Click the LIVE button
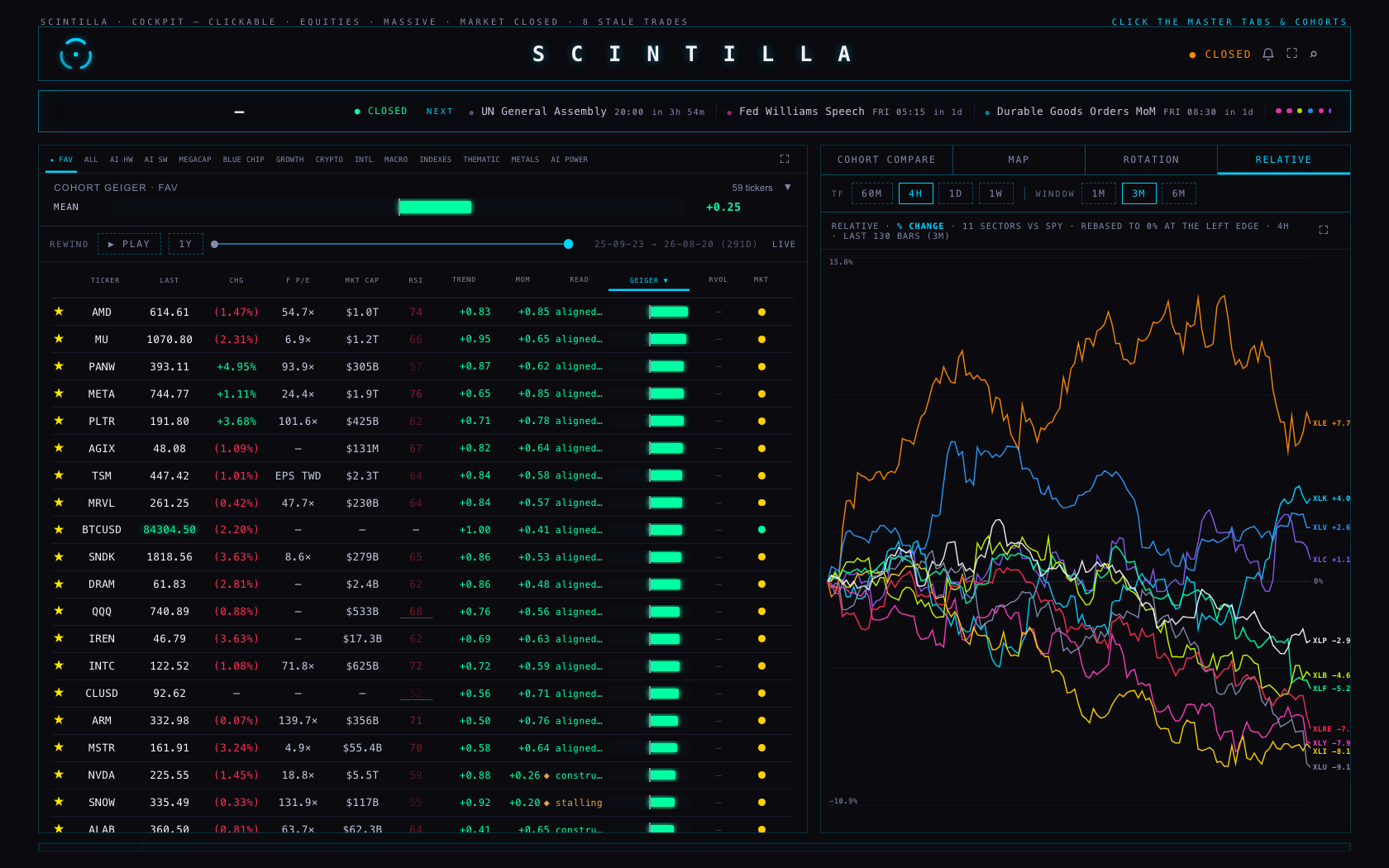Image resolution: width=1389 pixels, height=868 pixels. (x=784, y=244)
